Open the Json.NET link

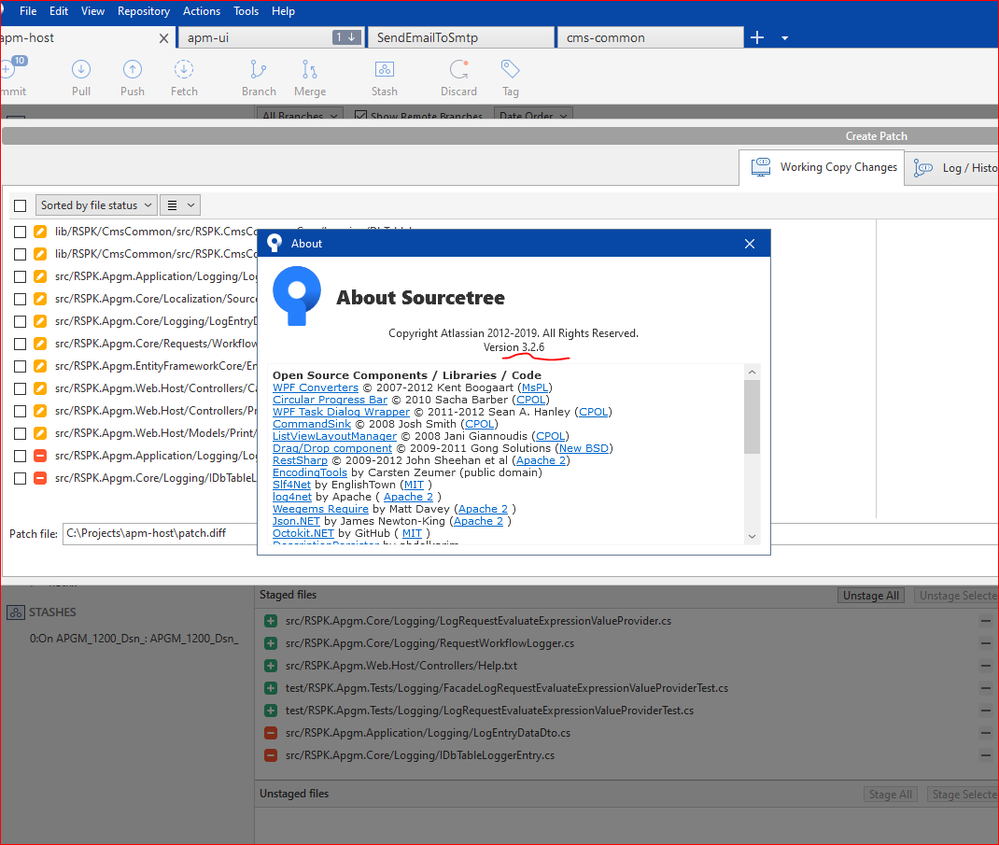[296, 521]
